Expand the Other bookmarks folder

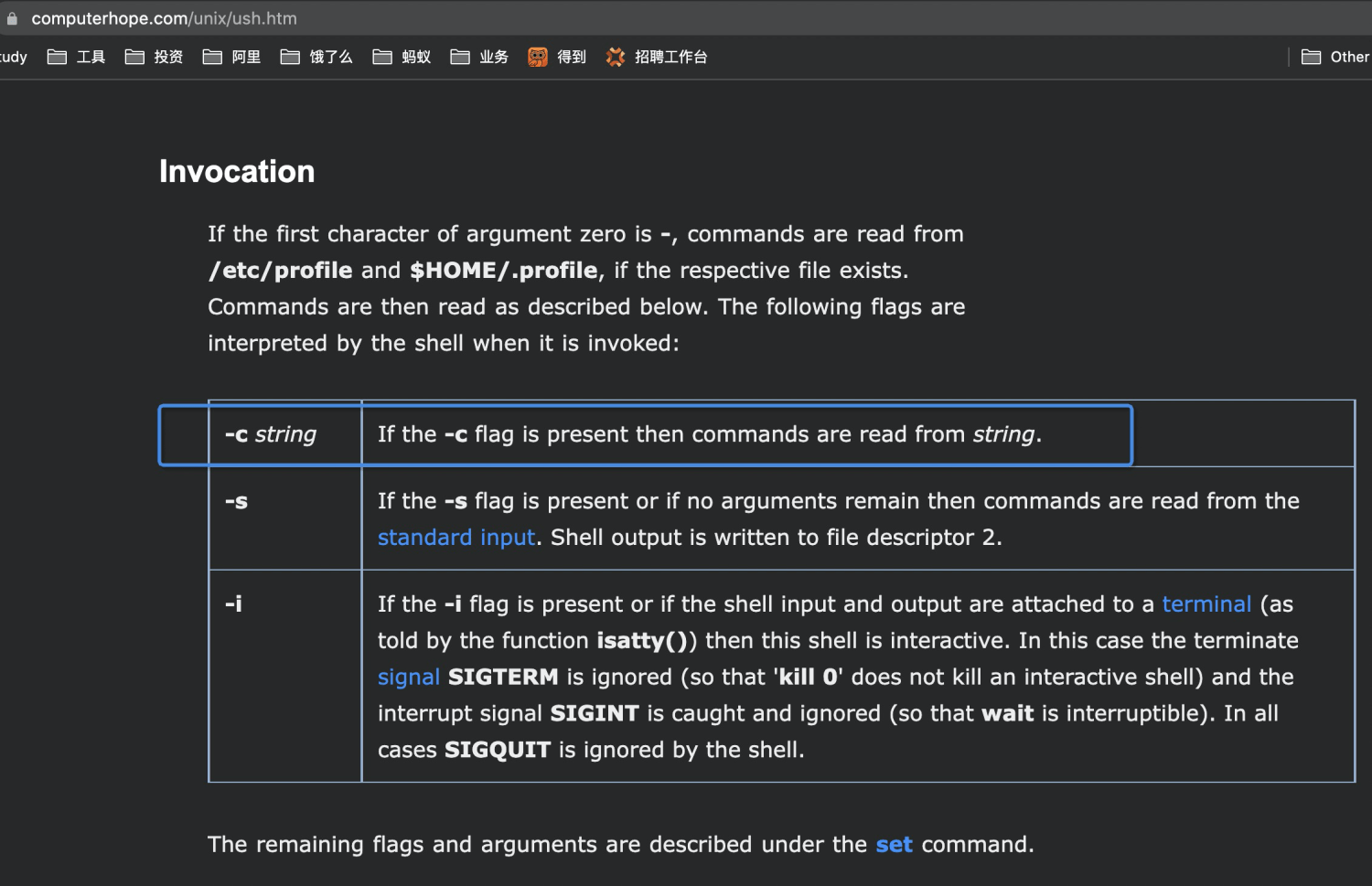1335,57
